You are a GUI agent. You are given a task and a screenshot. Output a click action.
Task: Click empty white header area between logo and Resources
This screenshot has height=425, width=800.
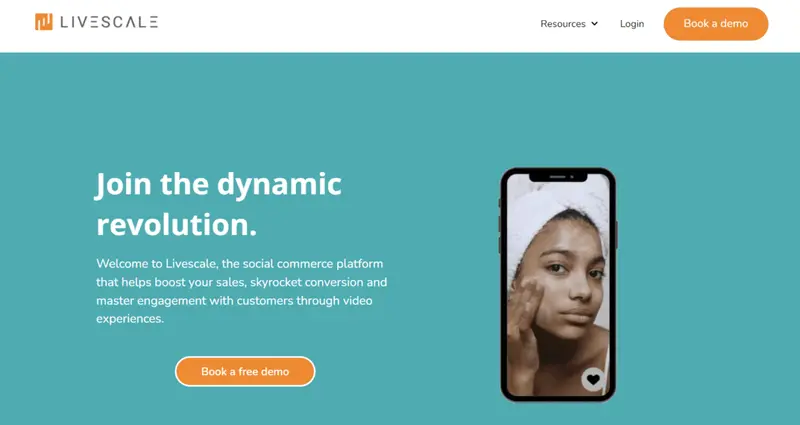click(x=347, y=23)
